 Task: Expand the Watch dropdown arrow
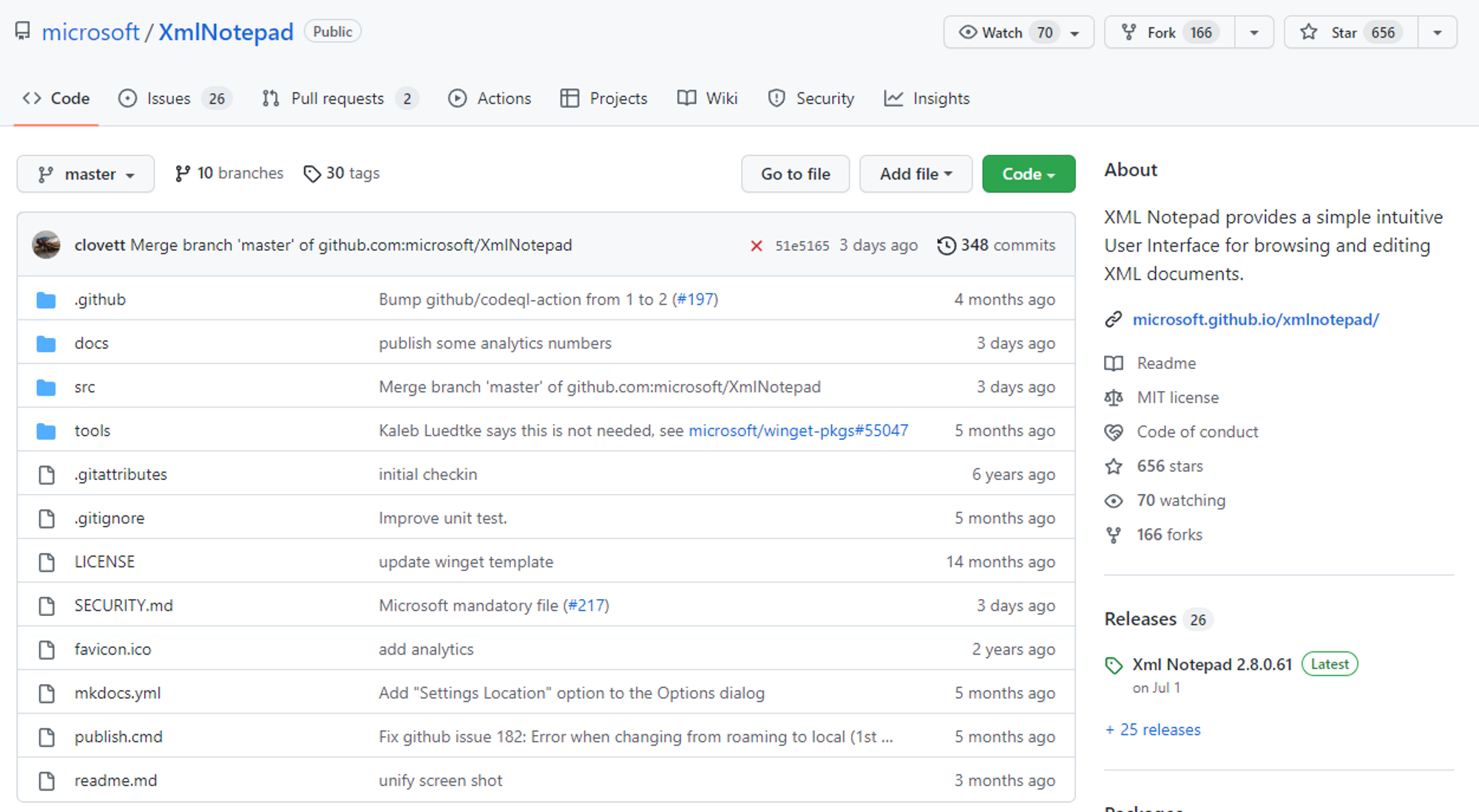coord(1075,33)
